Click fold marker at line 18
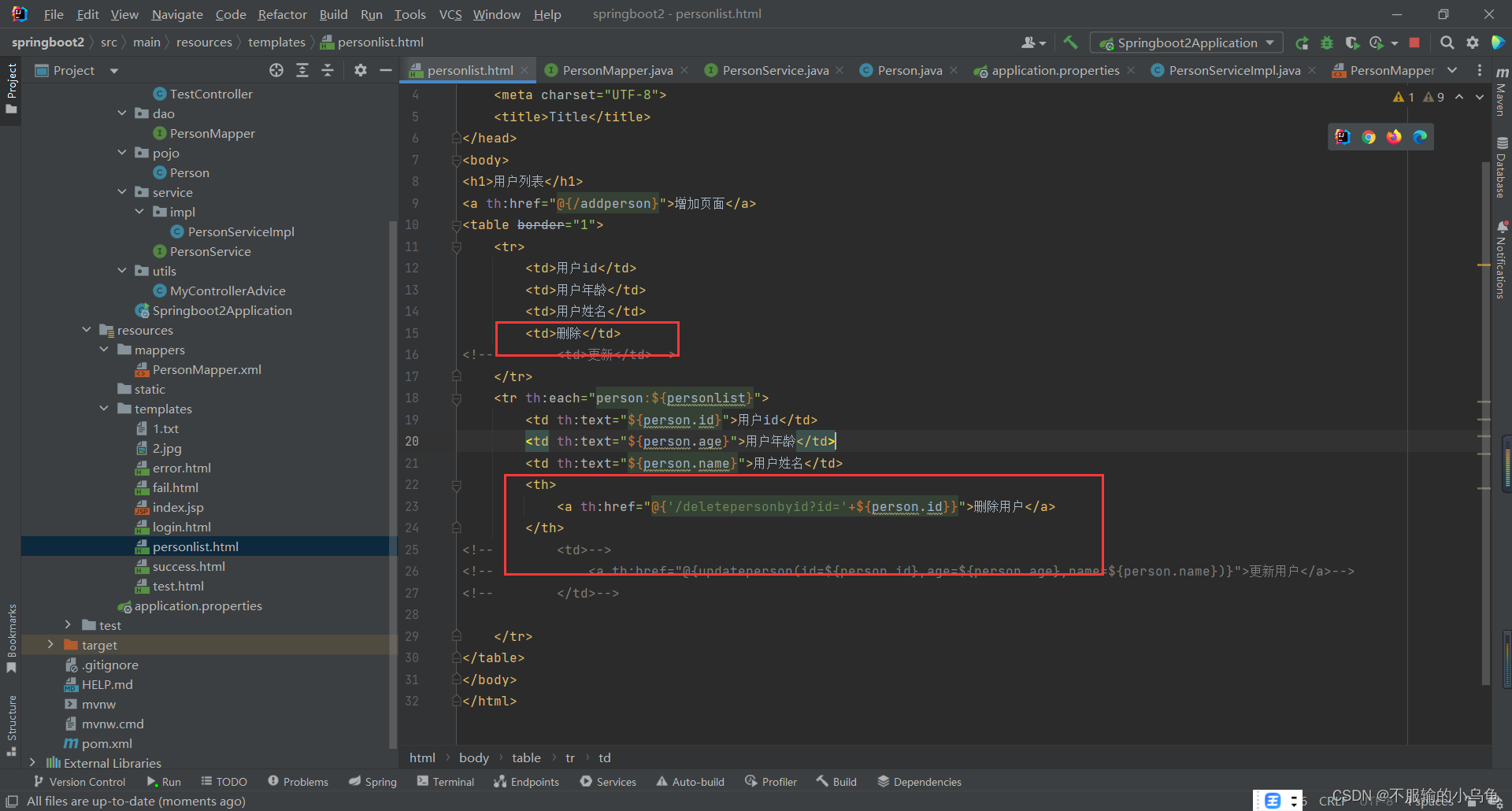This screenshot has width=1512, height=811. [x=456, y=398]
